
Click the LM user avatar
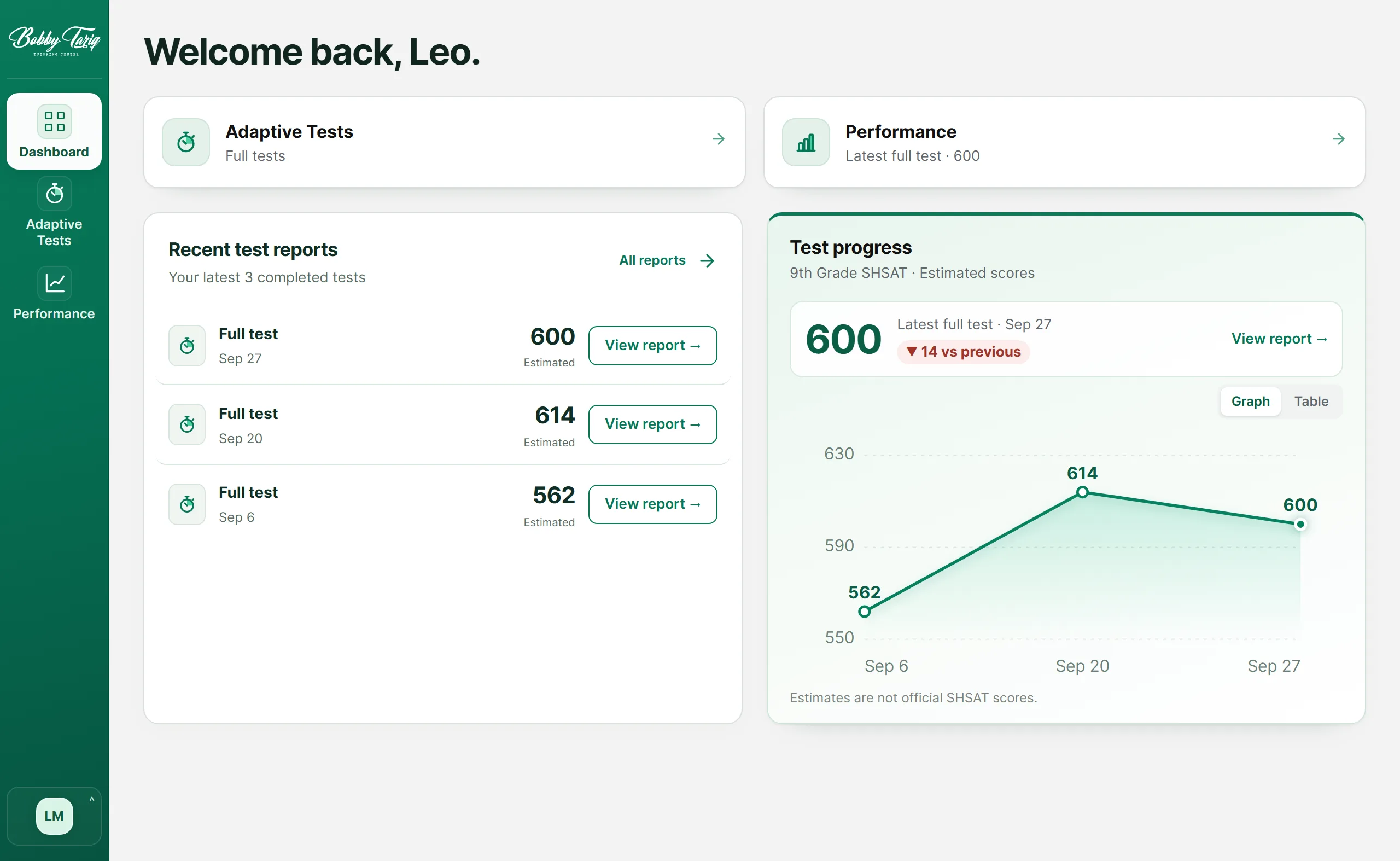click(54, 816)
